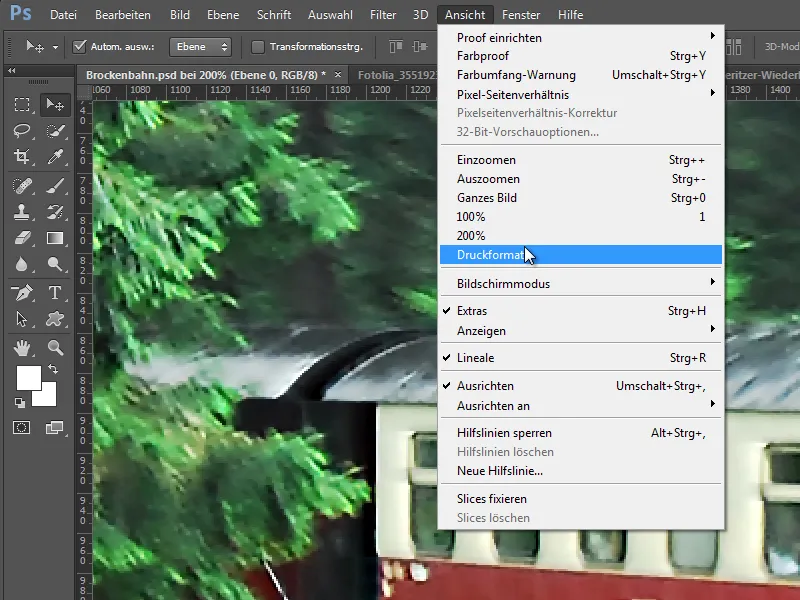Toggle Extras visibility in Ansicht menu
The width and height of the screenshot is (800, 600).
[581, 311]
